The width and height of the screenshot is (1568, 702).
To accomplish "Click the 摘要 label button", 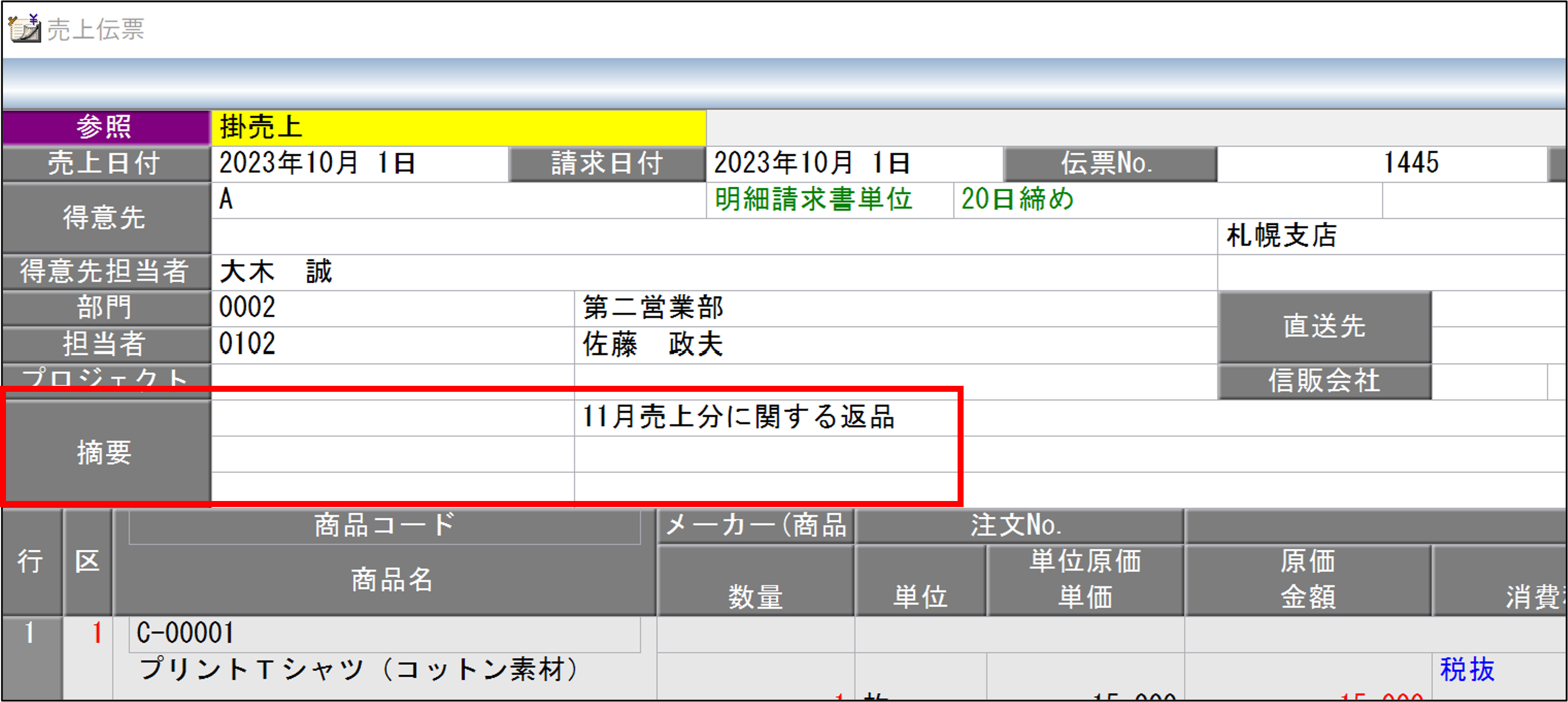I will click(x=106, y=453).
